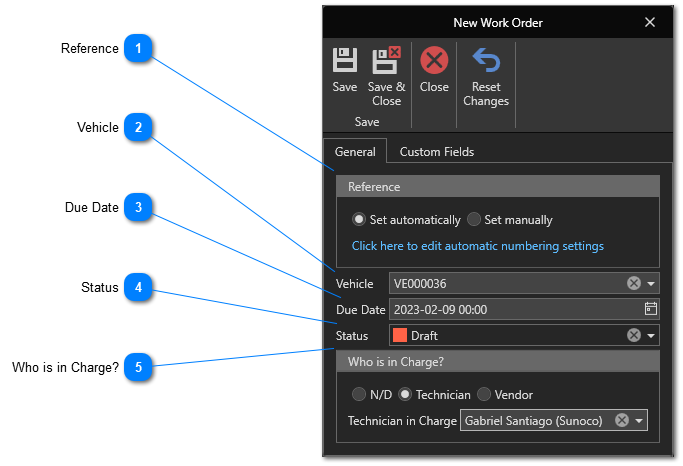Viewport: 683px width, 466px height.
Task: Click inside the Due Date input field
Action: click(510, 309)
